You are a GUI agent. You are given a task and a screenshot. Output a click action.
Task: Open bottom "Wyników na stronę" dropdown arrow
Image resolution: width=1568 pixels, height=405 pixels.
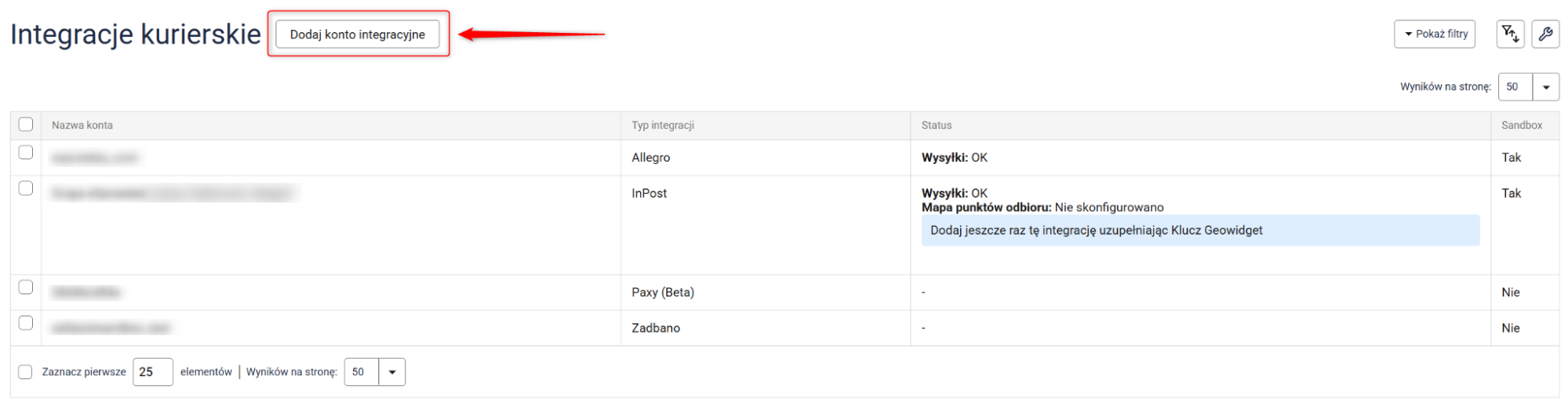392,372
